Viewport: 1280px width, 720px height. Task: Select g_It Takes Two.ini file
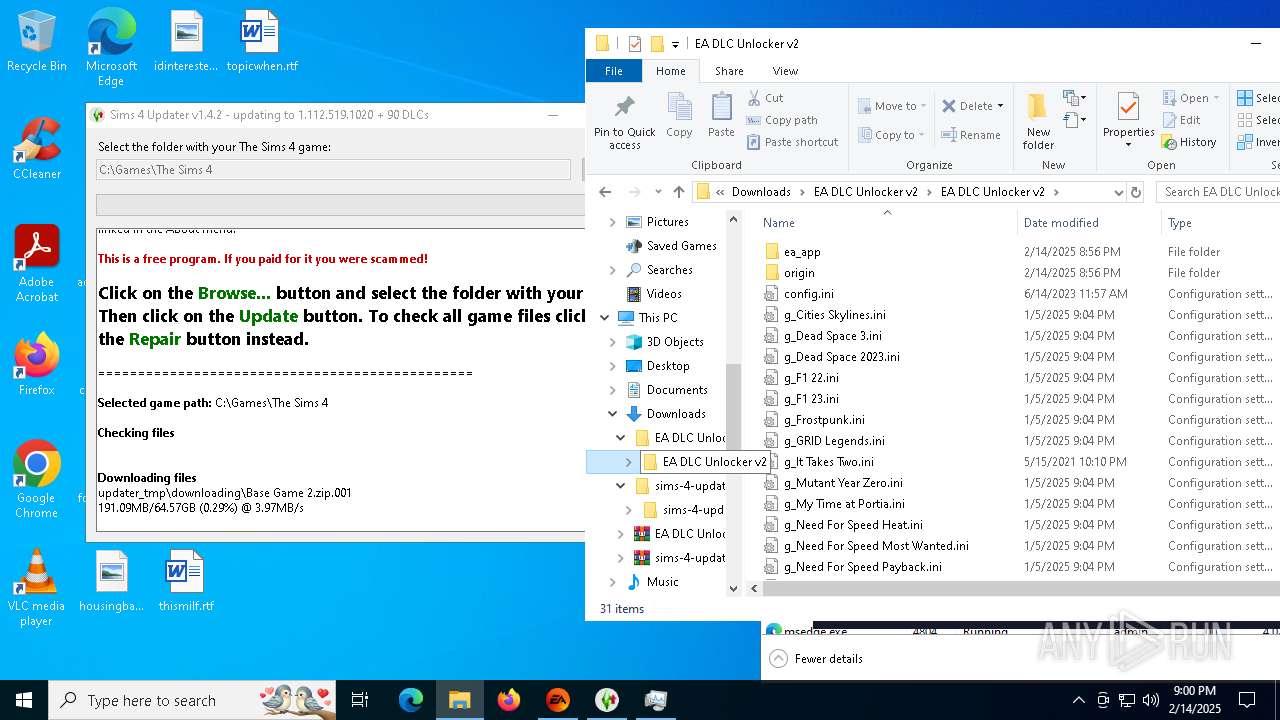828,462
